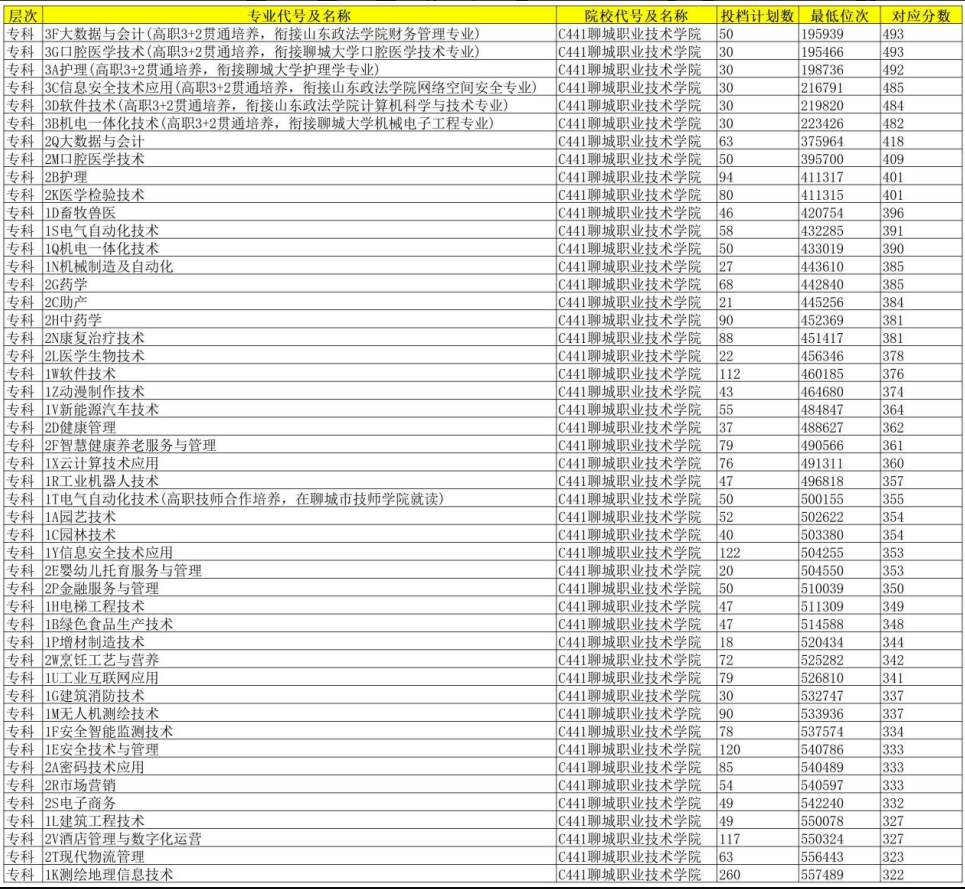
Task: Click the 1U工业互联网应用 cell
Action: [x=299, y=676]
